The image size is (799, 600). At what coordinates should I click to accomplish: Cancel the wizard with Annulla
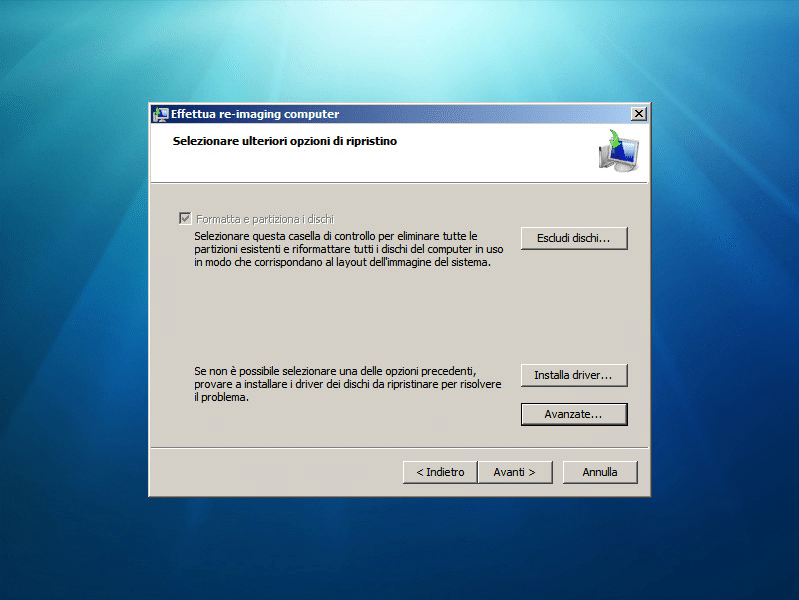(x=600, y=472)
